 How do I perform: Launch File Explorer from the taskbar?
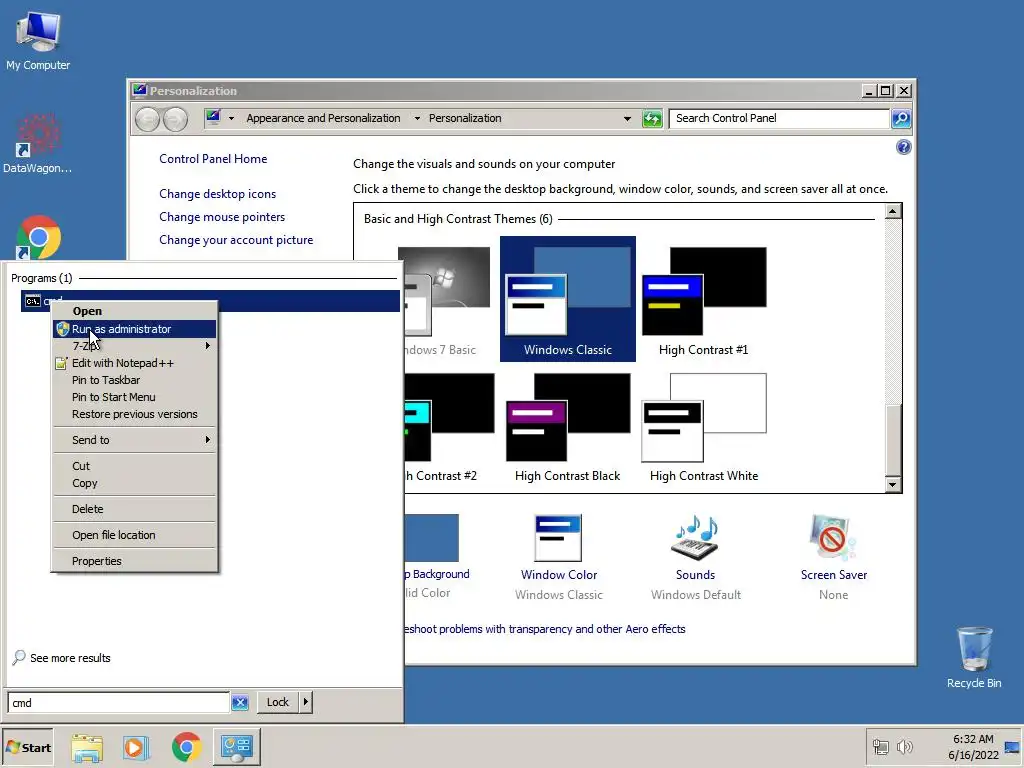[x=87, y=747]
